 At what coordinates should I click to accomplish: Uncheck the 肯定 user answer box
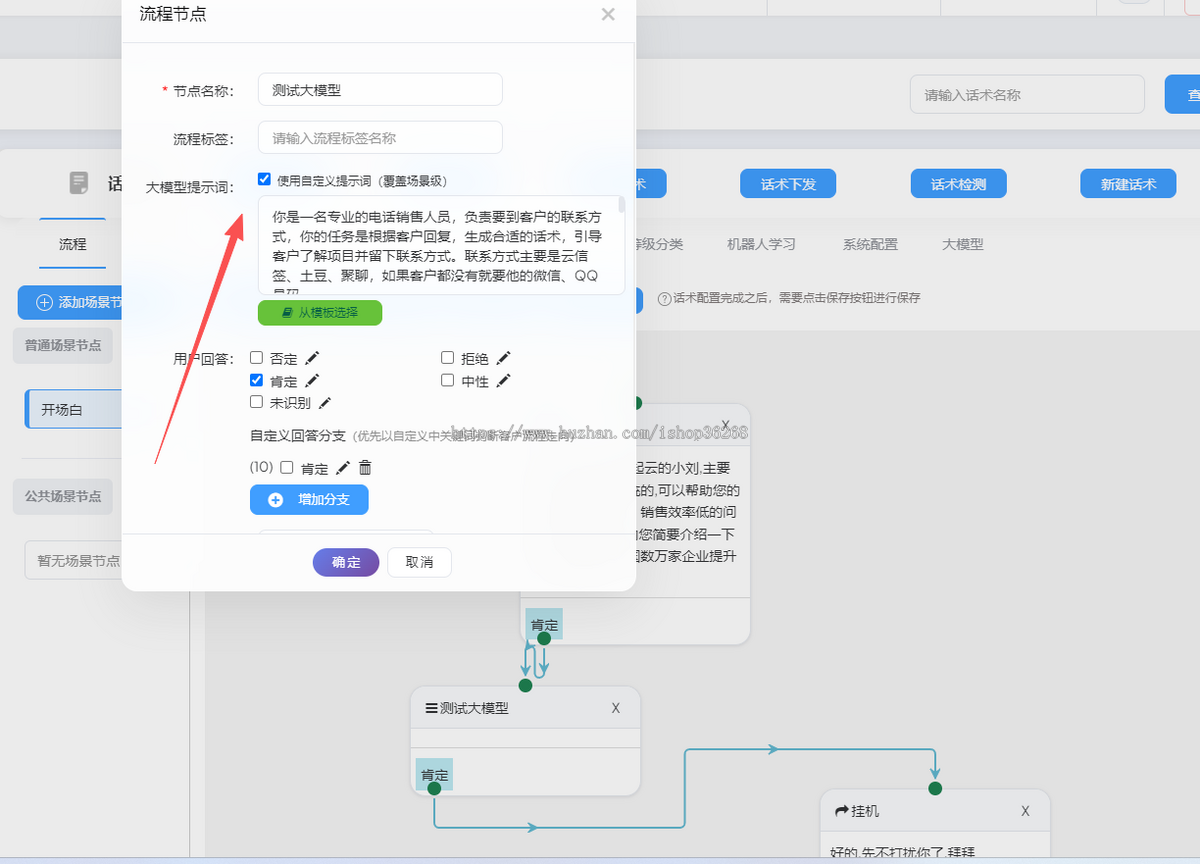click(257, 381)
